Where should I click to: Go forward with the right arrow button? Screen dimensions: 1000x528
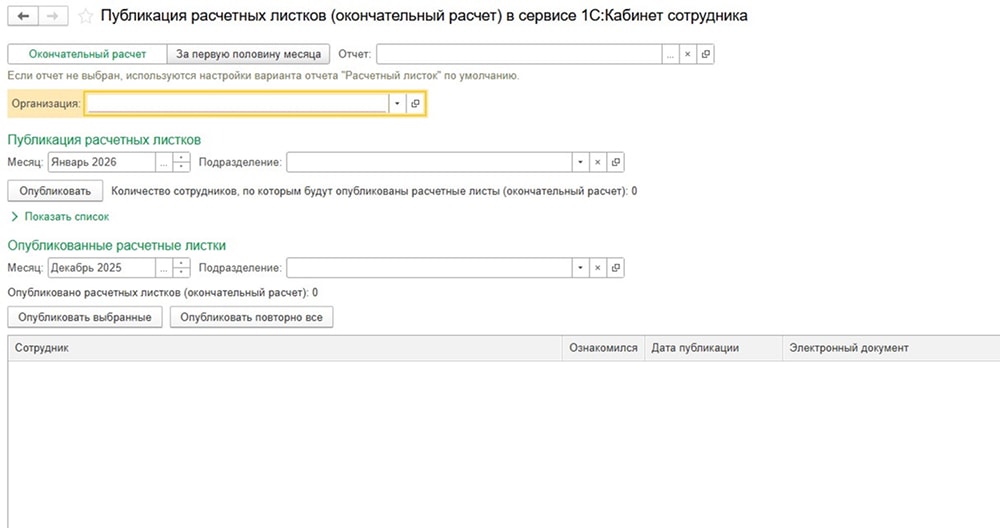click(54, 16)
